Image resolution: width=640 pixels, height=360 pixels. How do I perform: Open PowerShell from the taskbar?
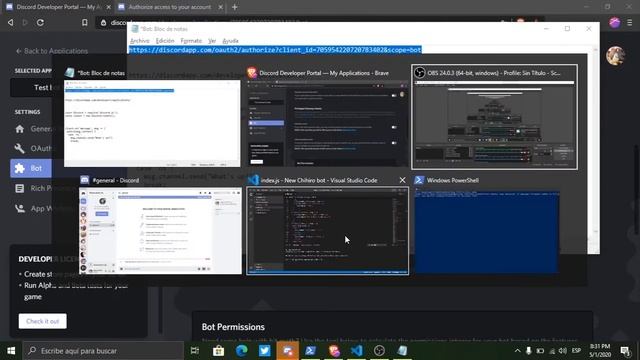coord(311,351)
